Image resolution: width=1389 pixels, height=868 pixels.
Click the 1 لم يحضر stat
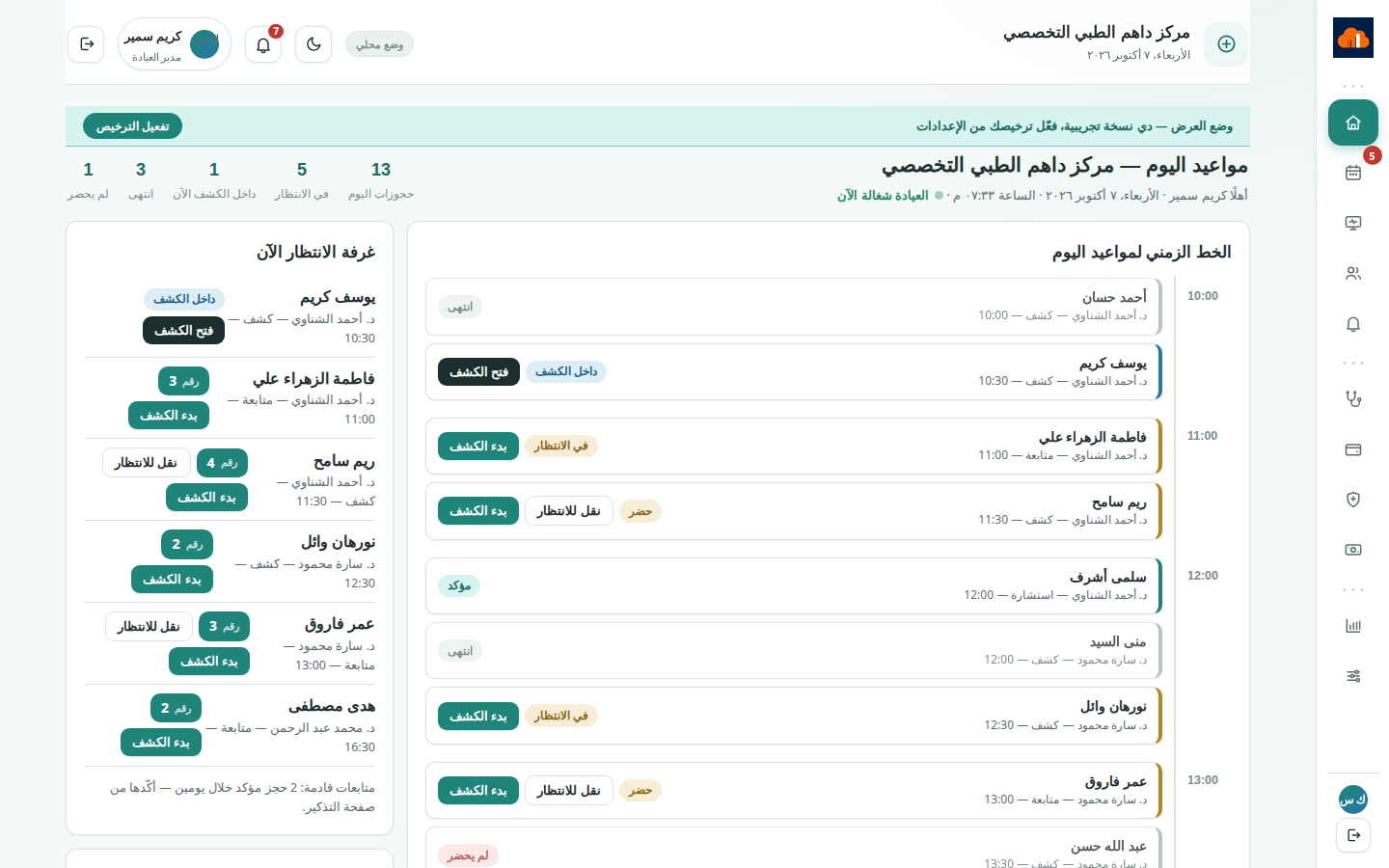point(88,180)
